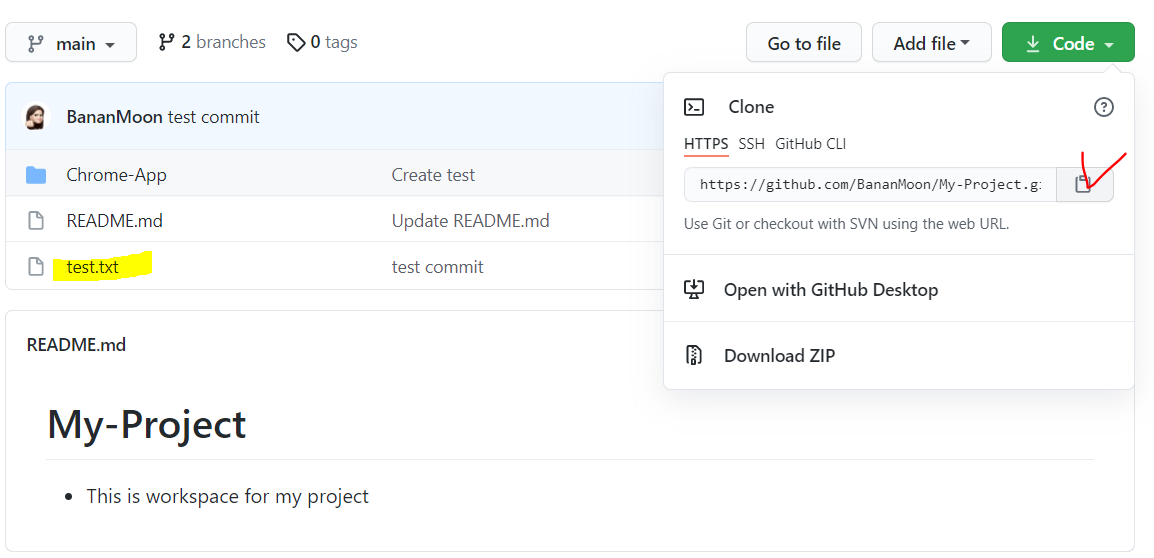Open the Update README.md commit message
Viewport: 1154px width, 558px height.
[470, 220]
